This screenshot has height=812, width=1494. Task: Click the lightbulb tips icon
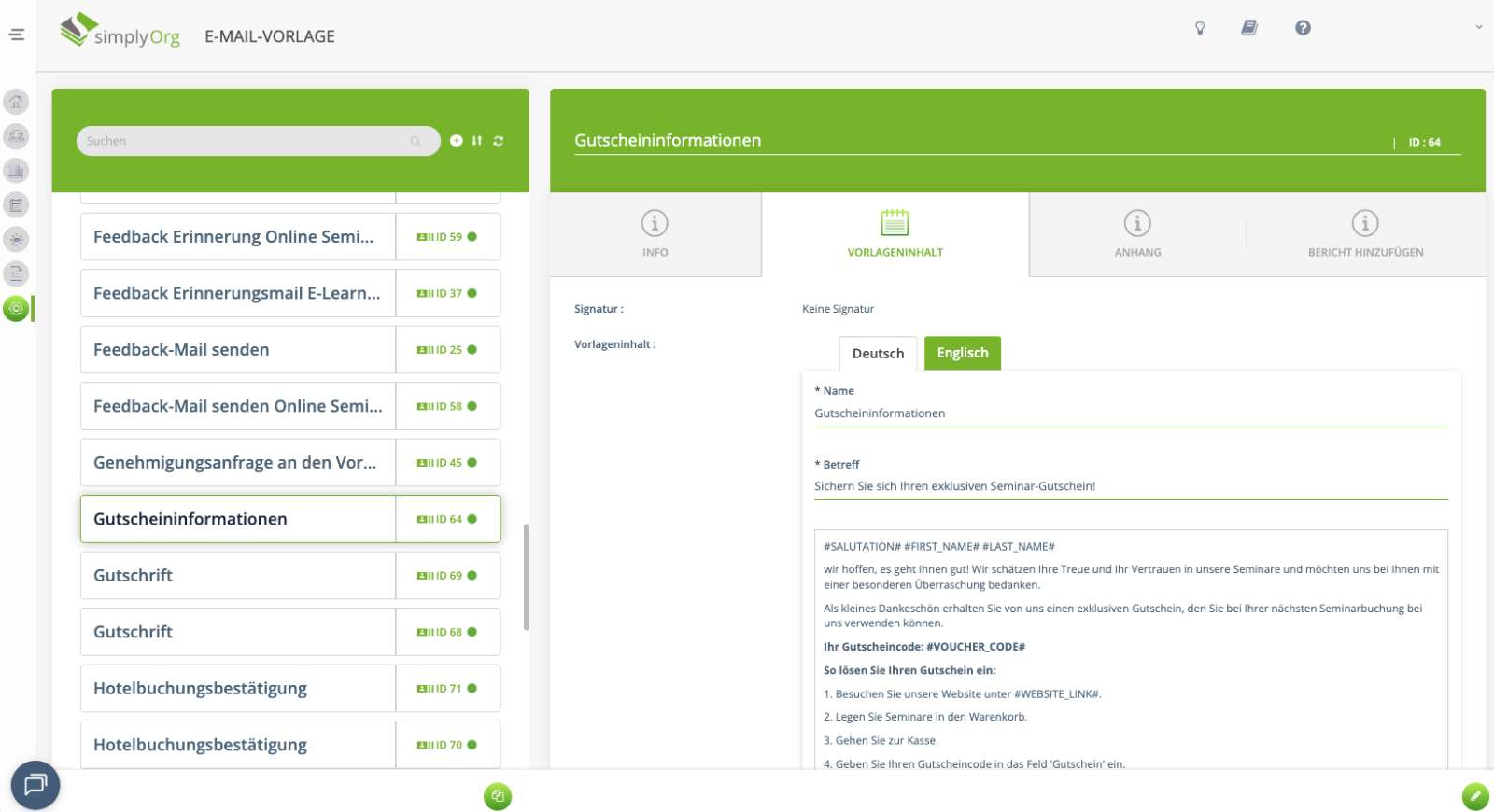1200,28
